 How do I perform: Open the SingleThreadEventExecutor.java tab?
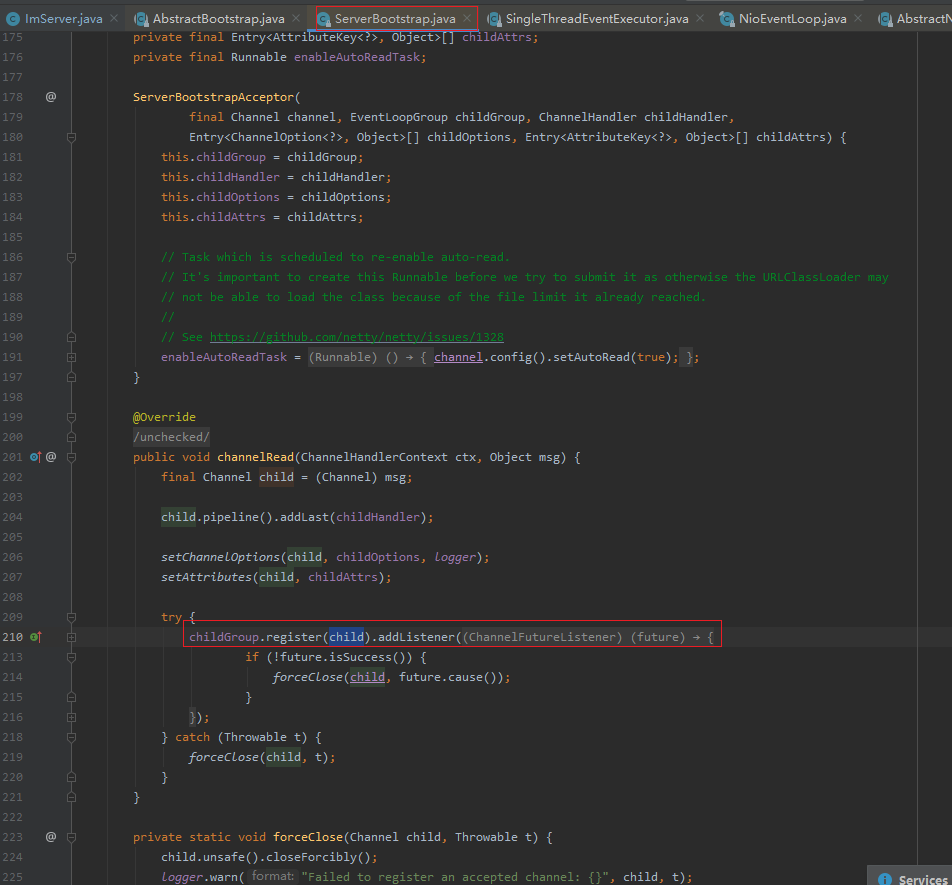coord(596,19)
